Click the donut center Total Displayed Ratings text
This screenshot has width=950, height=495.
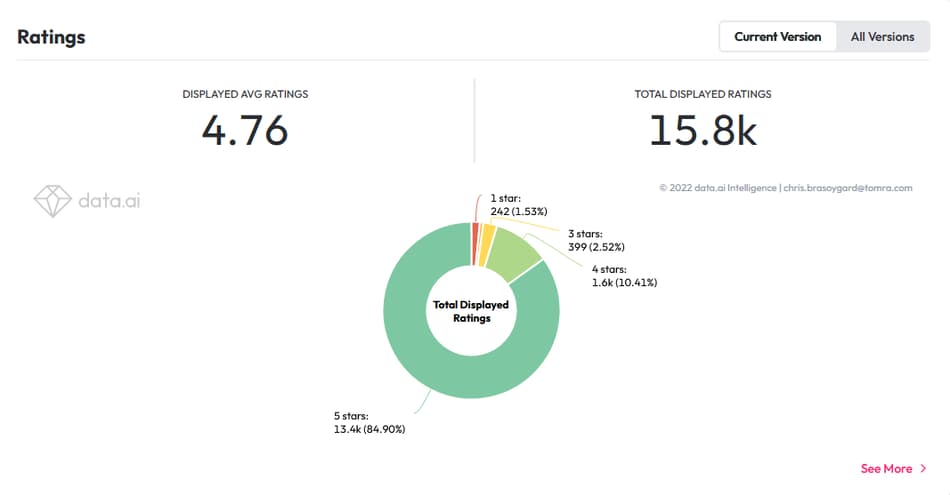(x=471, y=311)
